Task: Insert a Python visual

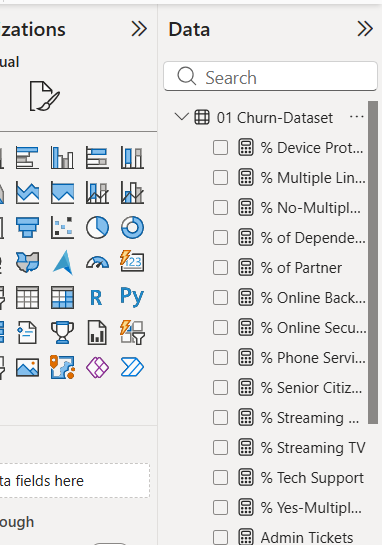Action: (132, 297)
